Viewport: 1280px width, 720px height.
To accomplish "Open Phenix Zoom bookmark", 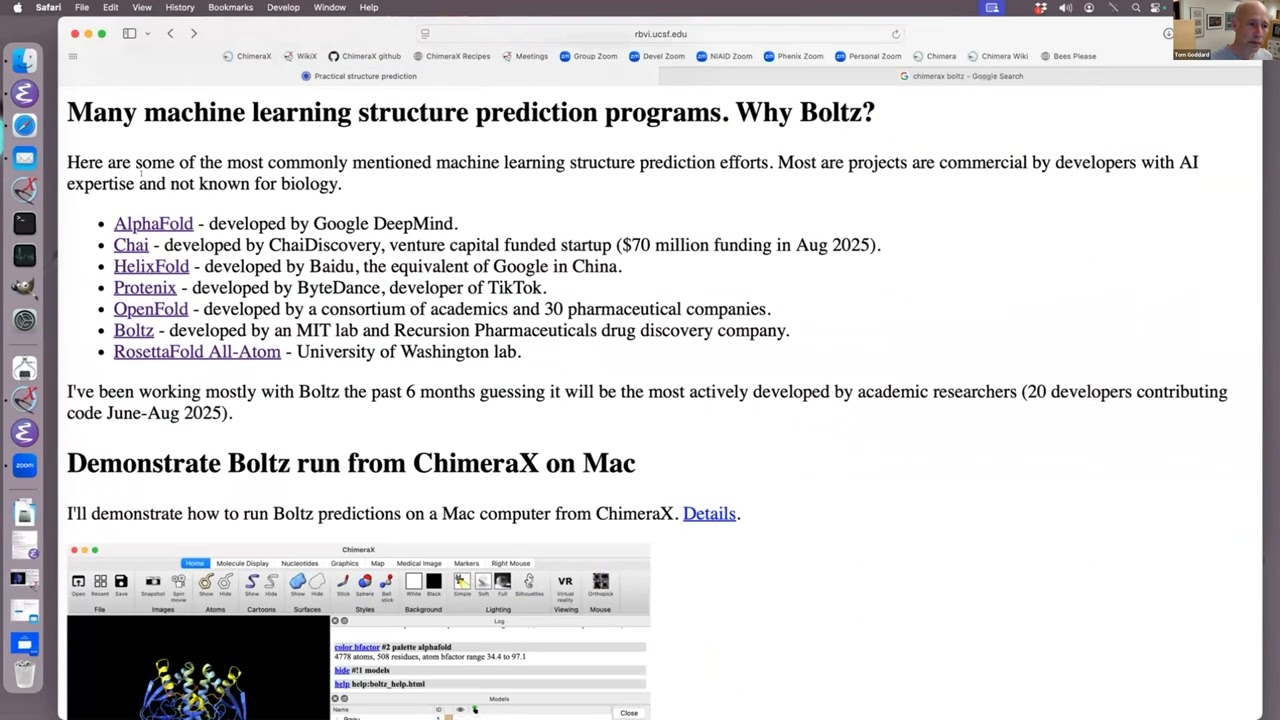I will click(795, 56).
